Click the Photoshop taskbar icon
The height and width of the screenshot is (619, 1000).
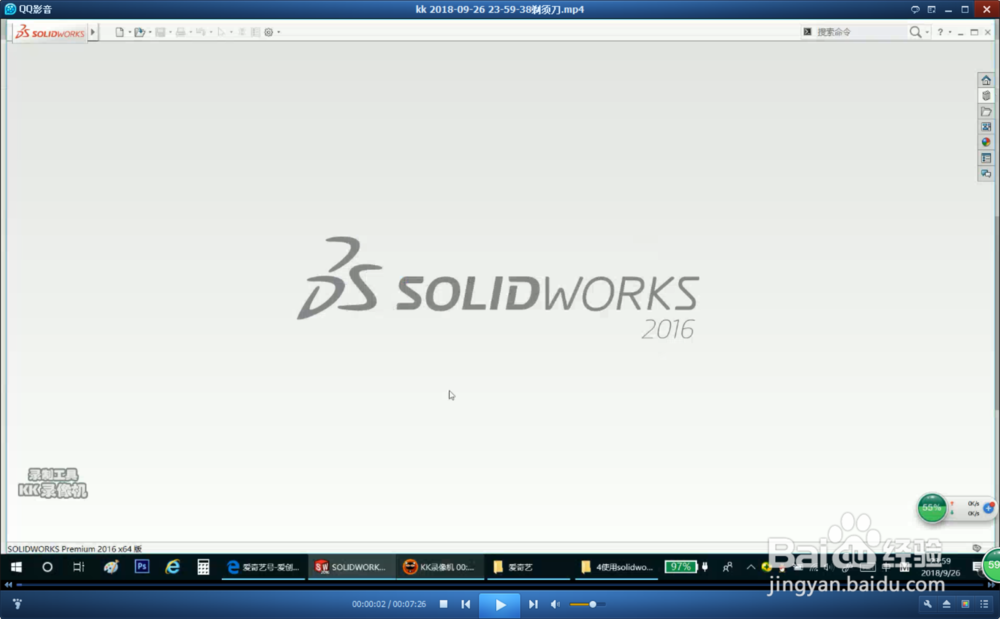(x=142, y=566)
